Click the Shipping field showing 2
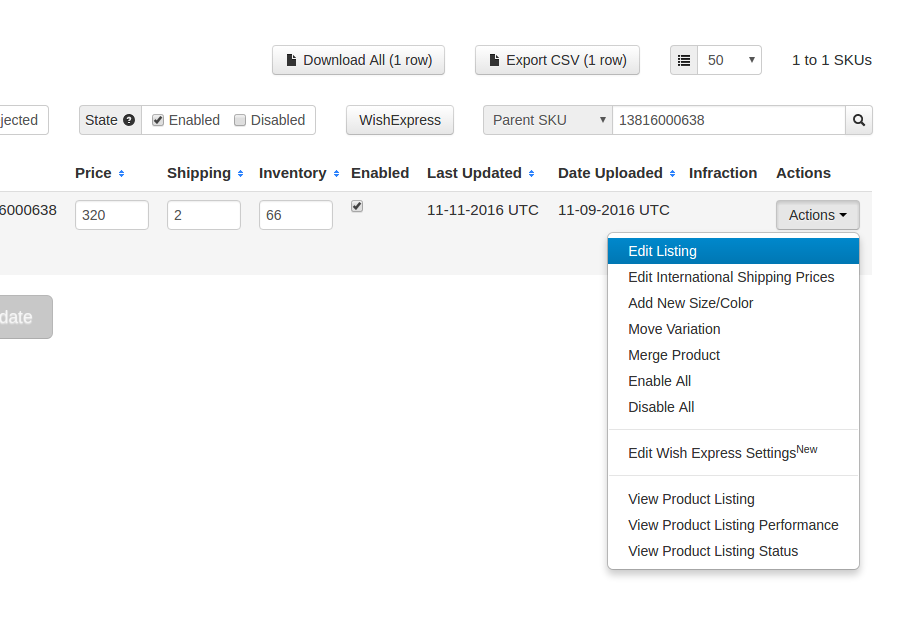Image resolution: width=900 pixels, height=620 pixels. coord(204,215)
